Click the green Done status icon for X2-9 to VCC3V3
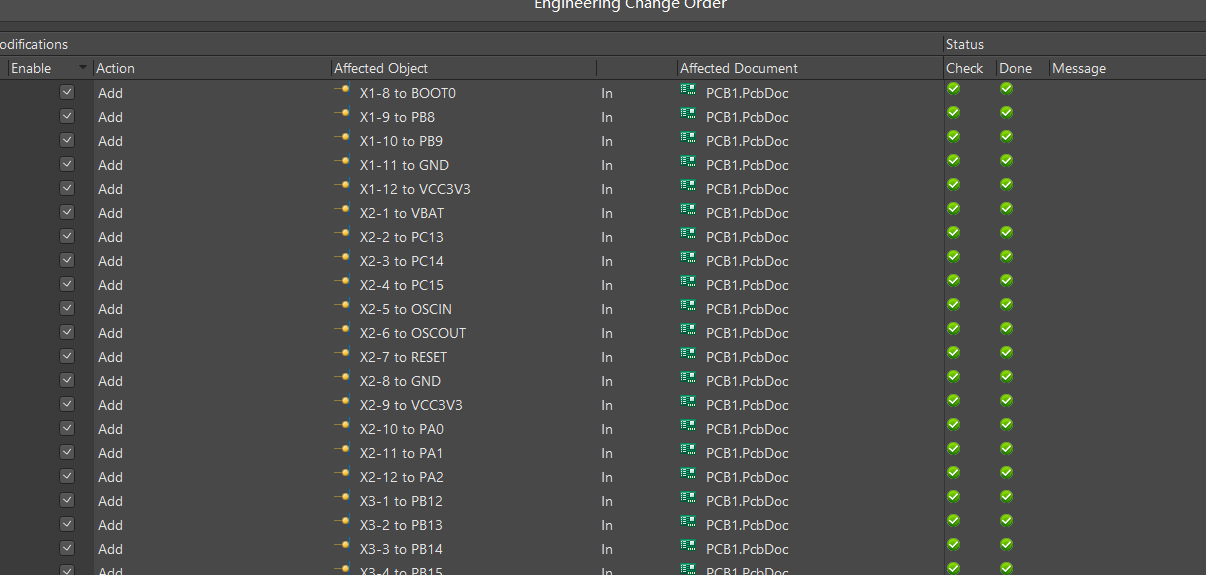 pos(1006,400)
